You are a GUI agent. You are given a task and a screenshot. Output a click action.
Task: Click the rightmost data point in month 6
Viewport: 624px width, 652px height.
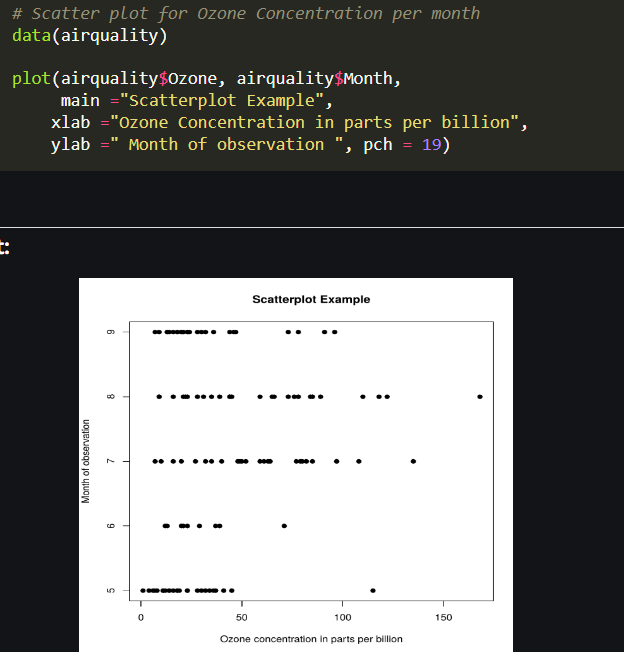(284, 526)
